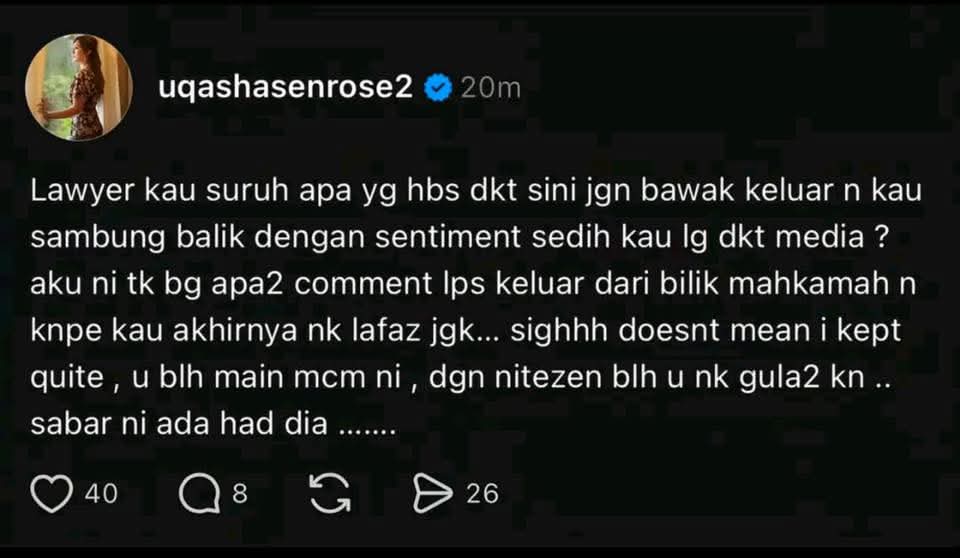Click the 26 shares count
The height and width of the screenshot is (558, 960).
click(x=482, y=494)
